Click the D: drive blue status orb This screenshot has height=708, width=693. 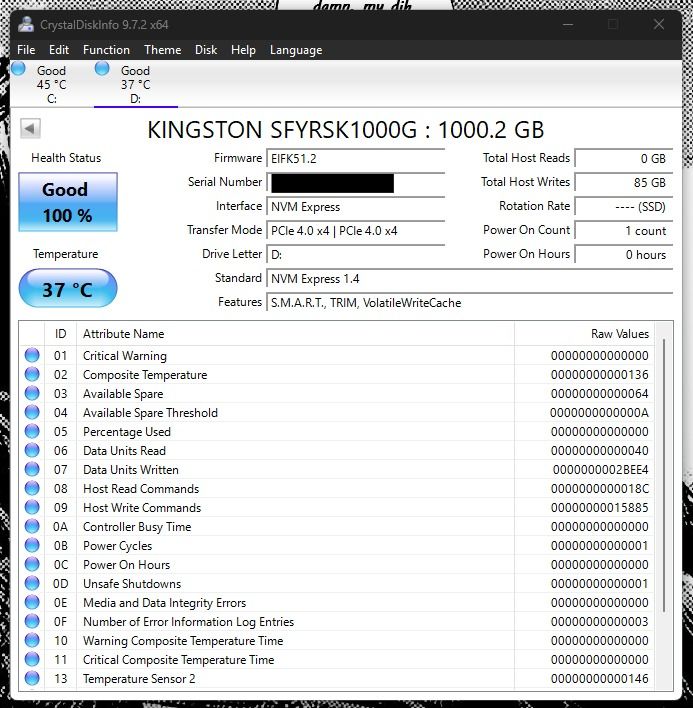pyautogui.click(x=102, y=69)
